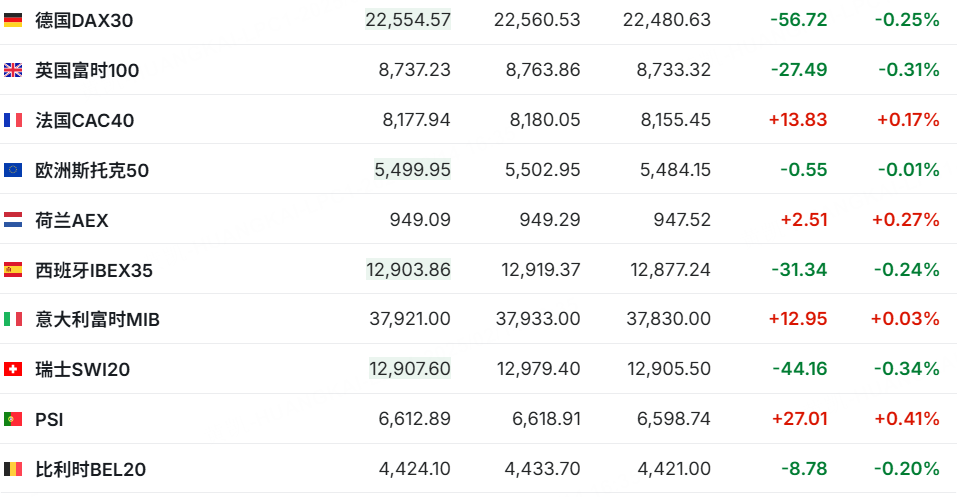Open 西班牙IBEX35 index details

(94, 270)
